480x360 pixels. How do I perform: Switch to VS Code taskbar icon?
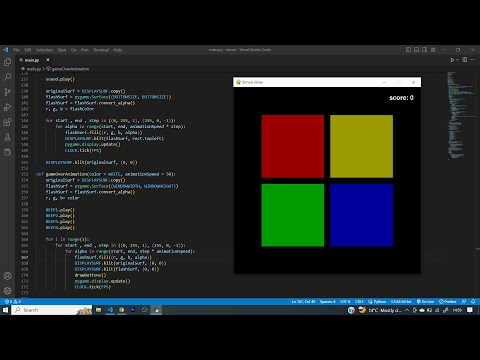tap(110, 310)
